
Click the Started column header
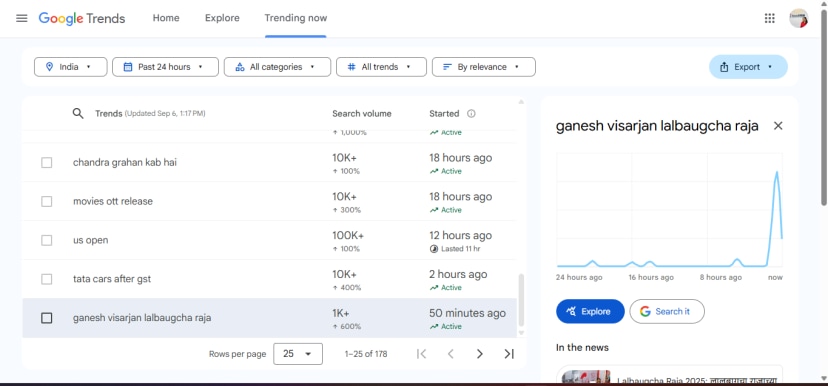(x=444, y=114)
